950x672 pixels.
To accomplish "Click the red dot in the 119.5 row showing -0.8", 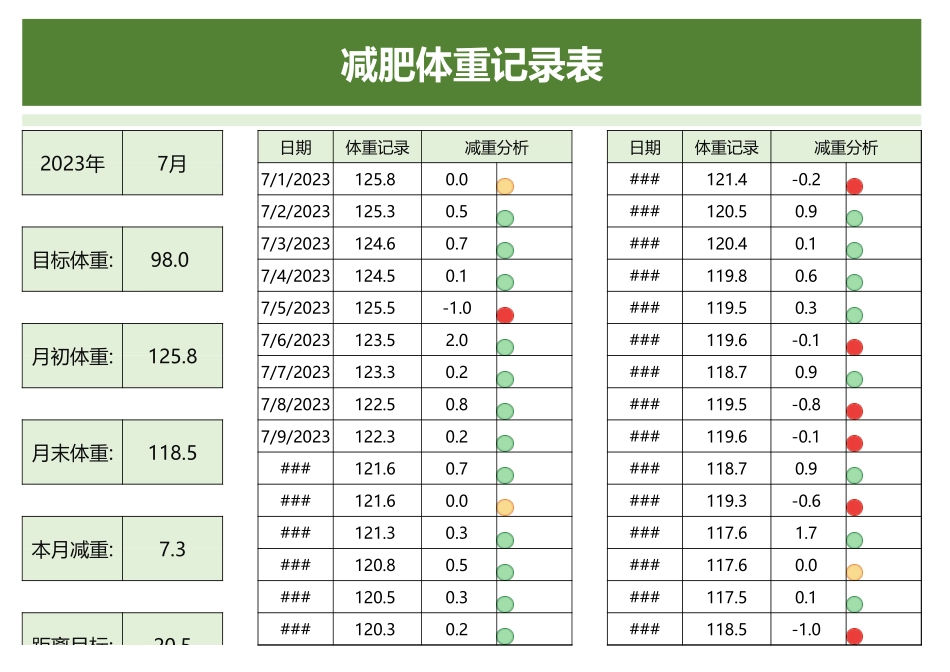I will [x=855, y=411].
